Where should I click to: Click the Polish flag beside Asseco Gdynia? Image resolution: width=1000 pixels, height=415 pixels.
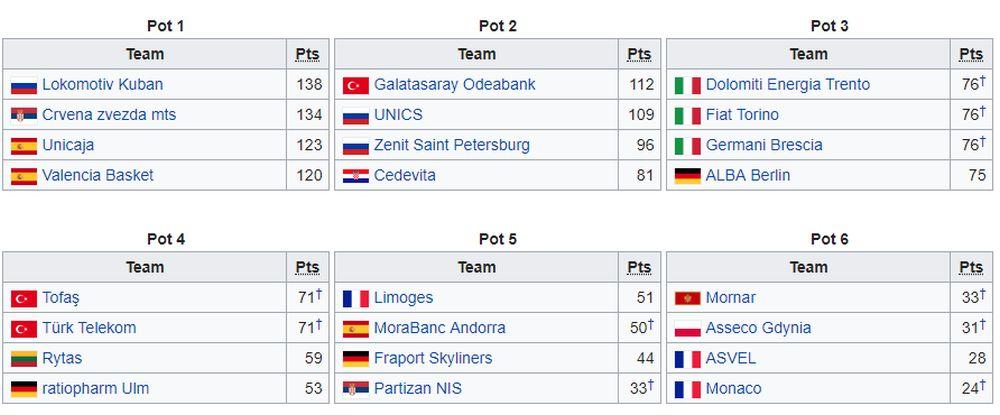tap(687, 328)
